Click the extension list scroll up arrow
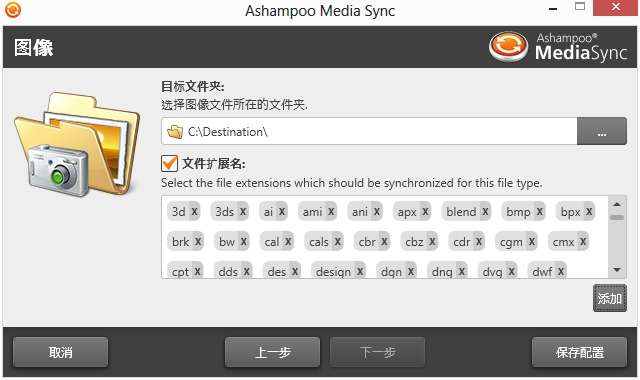Image resolution: width=640 pixels, height=380 pixels. click(617, 204)
